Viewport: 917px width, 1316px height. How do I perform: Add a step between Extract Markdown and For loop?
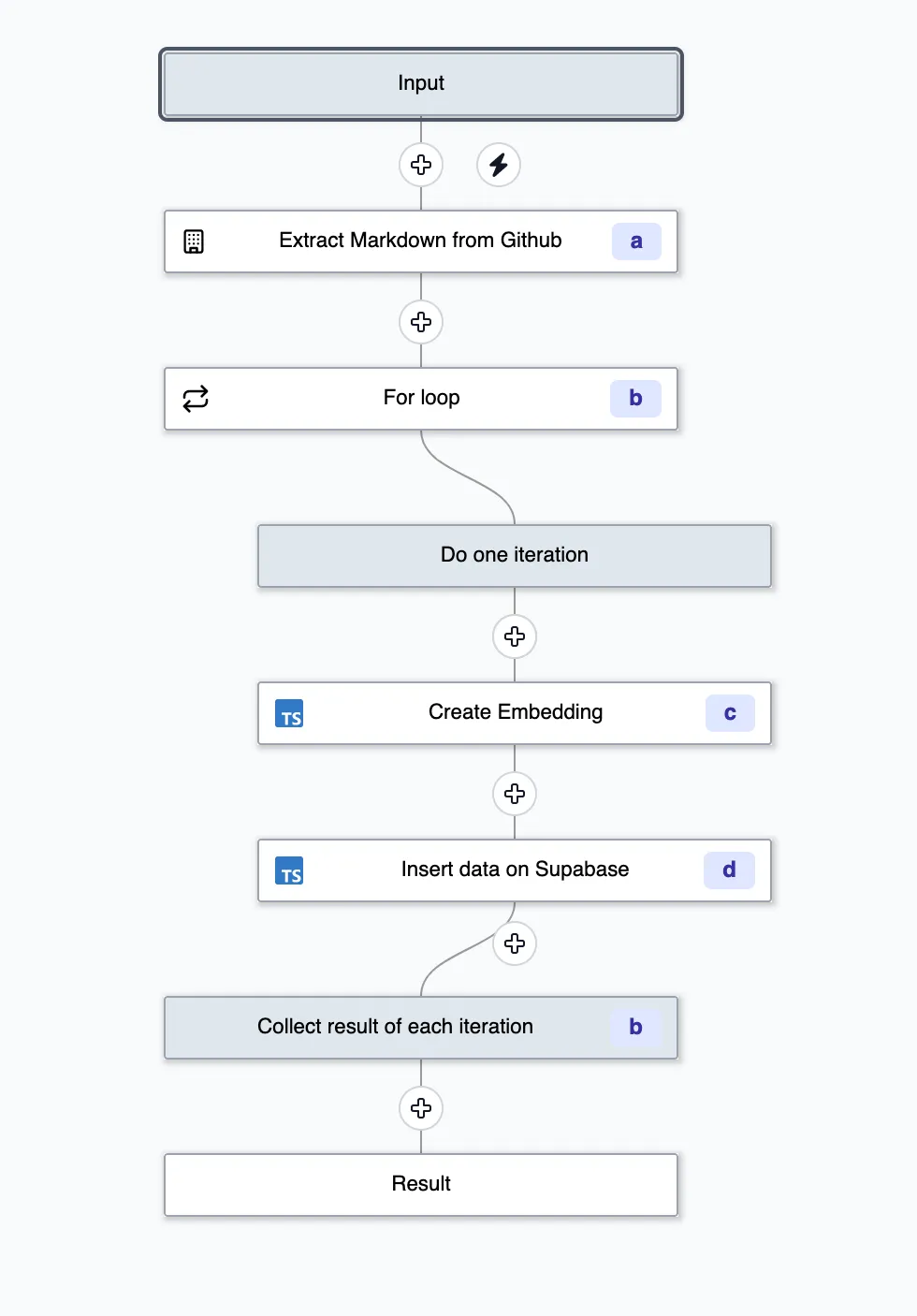tap(420, 321)
